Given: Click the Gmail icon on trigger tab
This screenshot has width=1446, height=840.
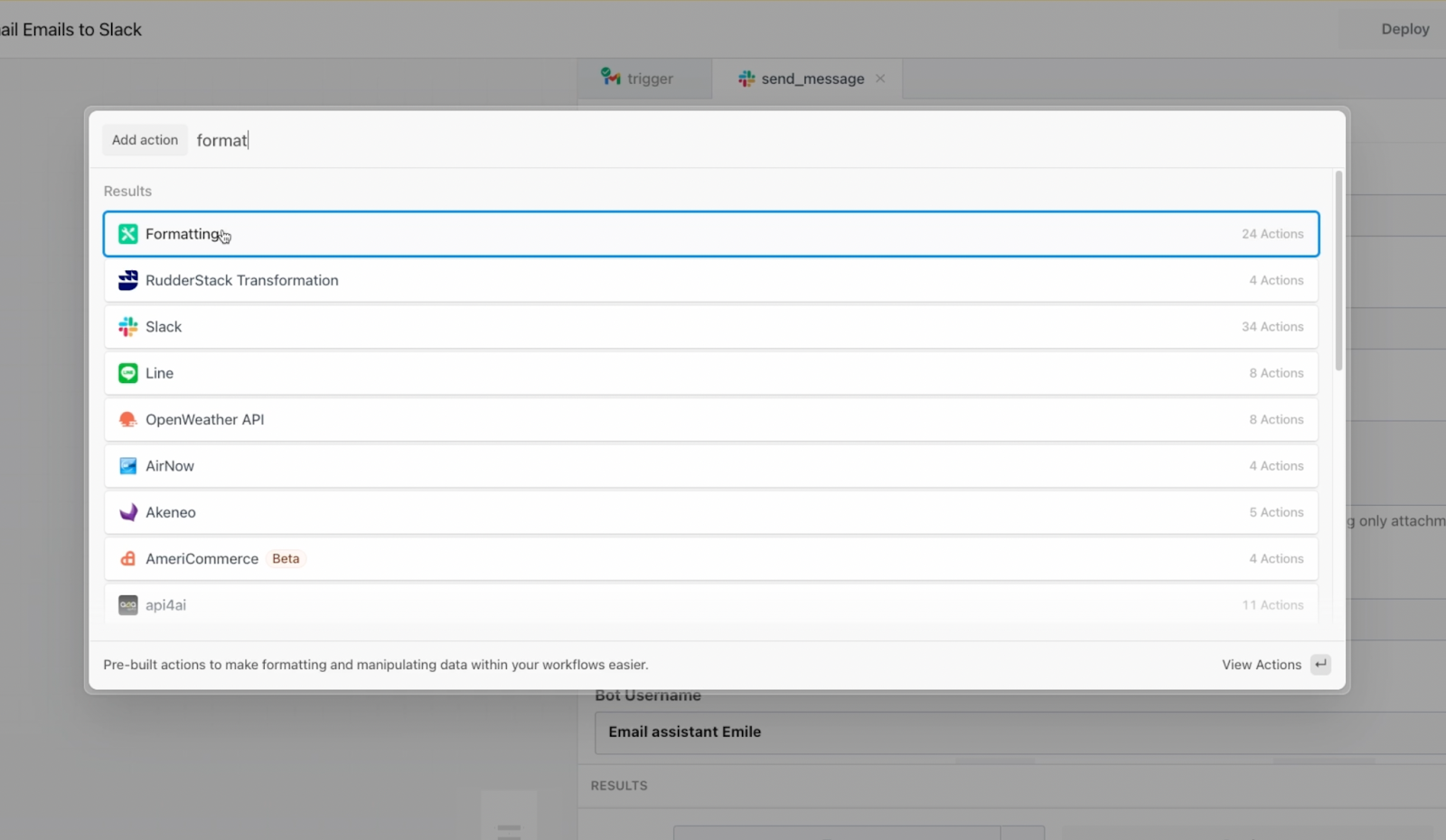Looking at the screenshot, I should click(x=611, y=77).
